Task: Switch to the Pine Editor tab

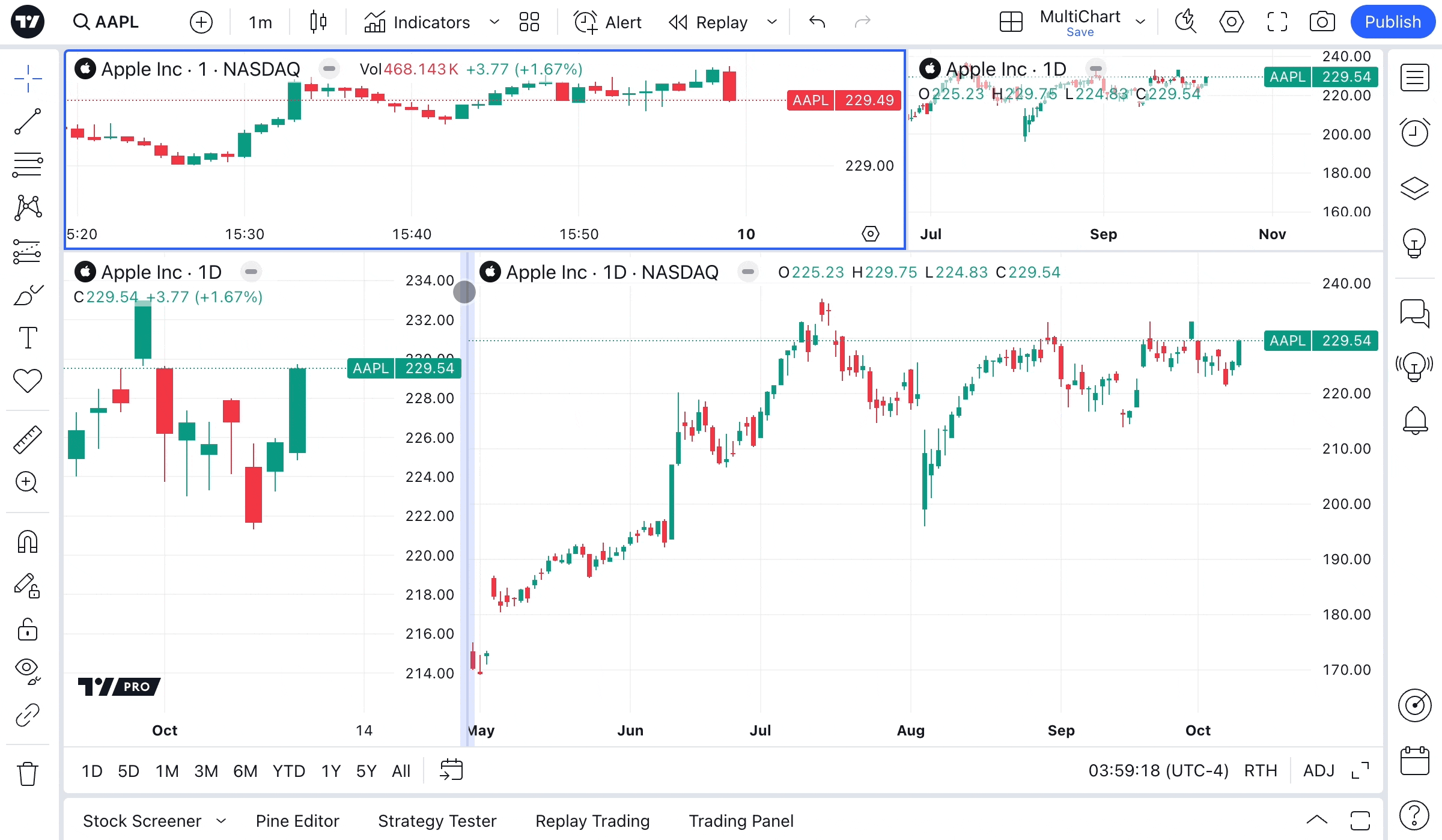Action: tap(297, 821)
